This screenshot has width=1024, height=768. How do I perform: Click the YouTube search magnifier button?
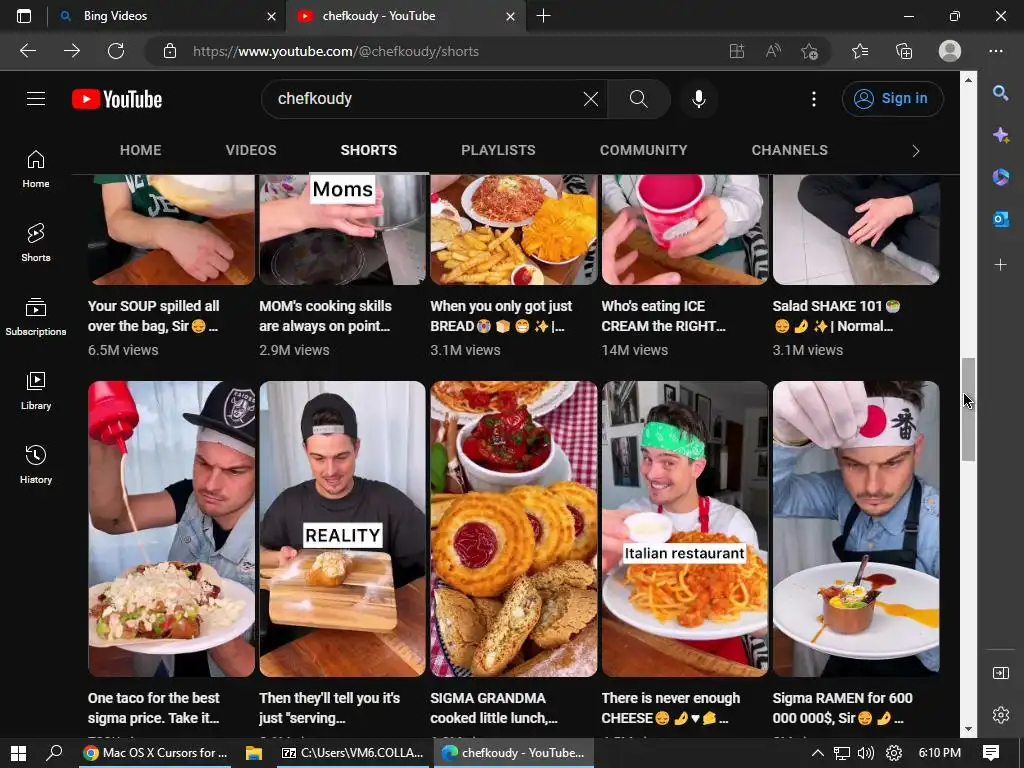point(639,99)
